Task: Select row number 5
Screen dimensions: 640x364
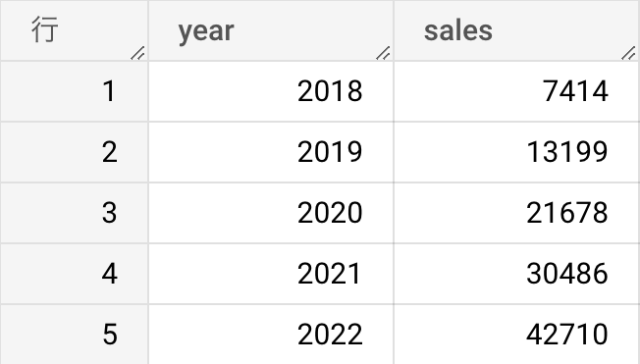Action: [x=74, y=334]
